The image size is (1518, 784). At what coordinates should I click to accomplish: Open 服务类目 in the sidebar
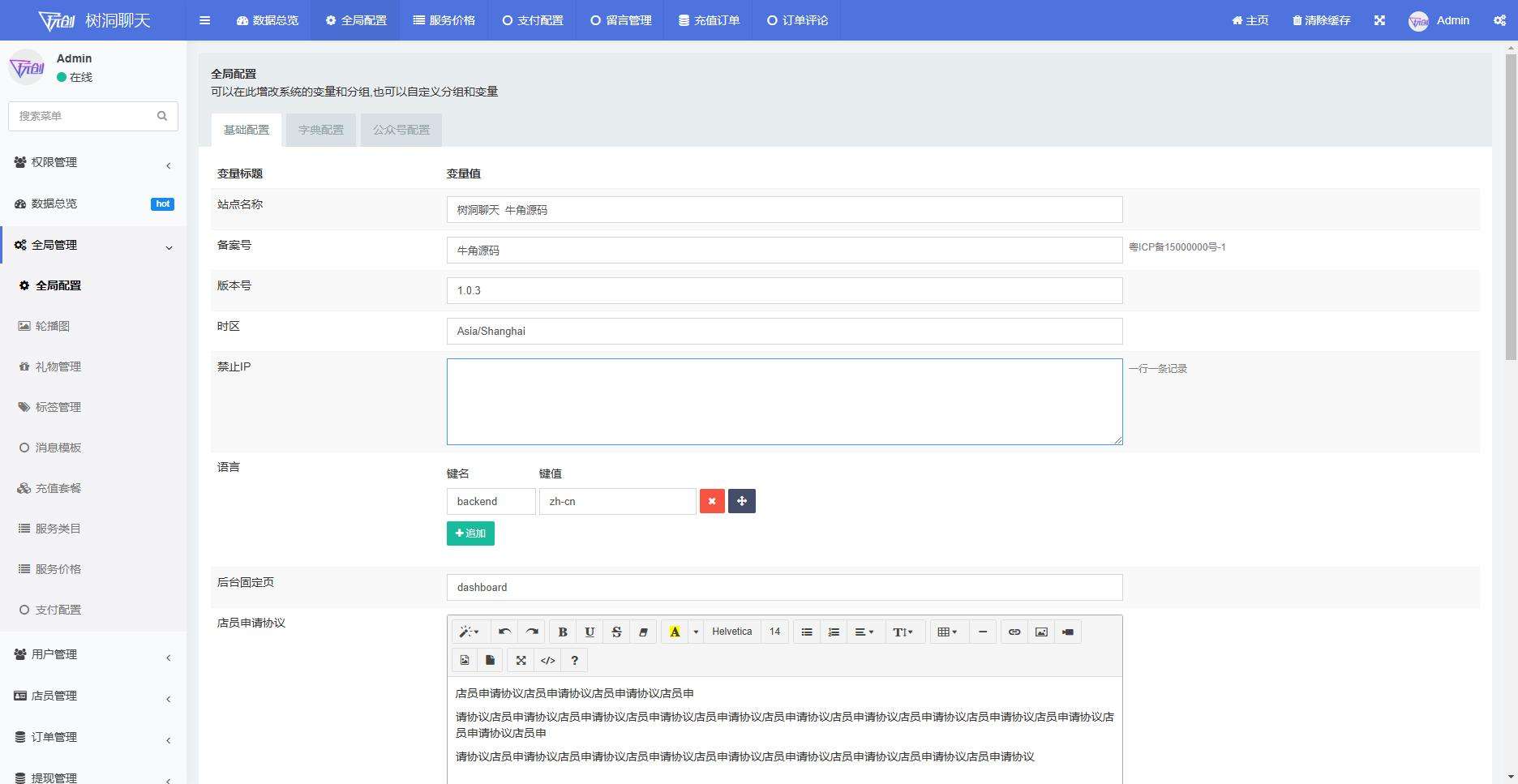(93, 529)
